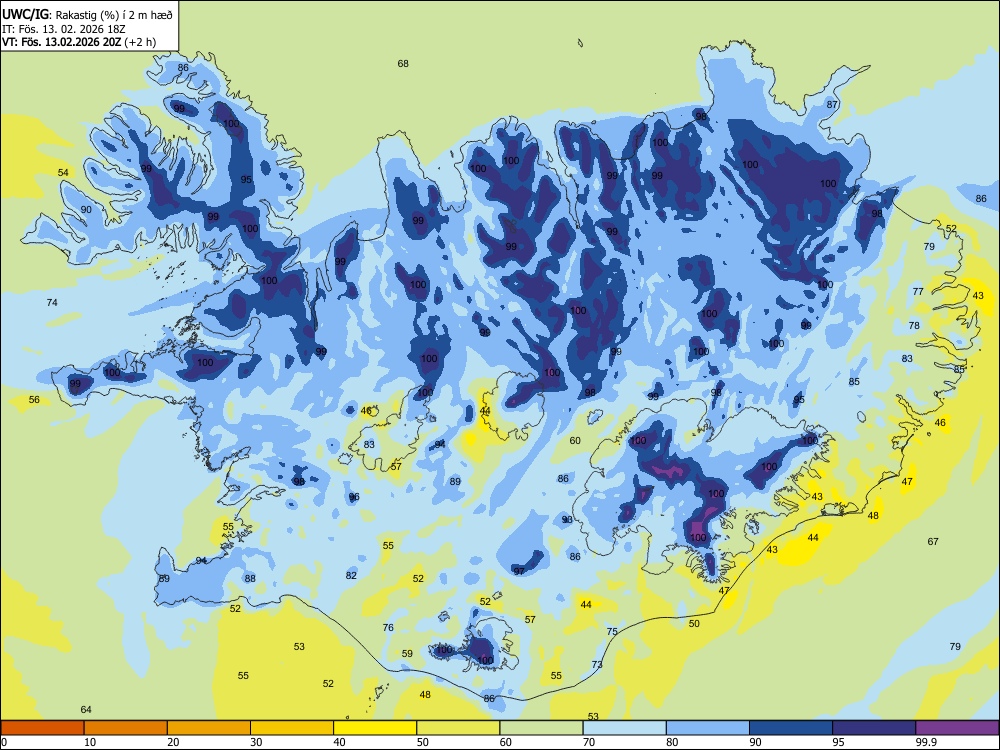Click the value 54 off the Westfjords

(63, 173)
